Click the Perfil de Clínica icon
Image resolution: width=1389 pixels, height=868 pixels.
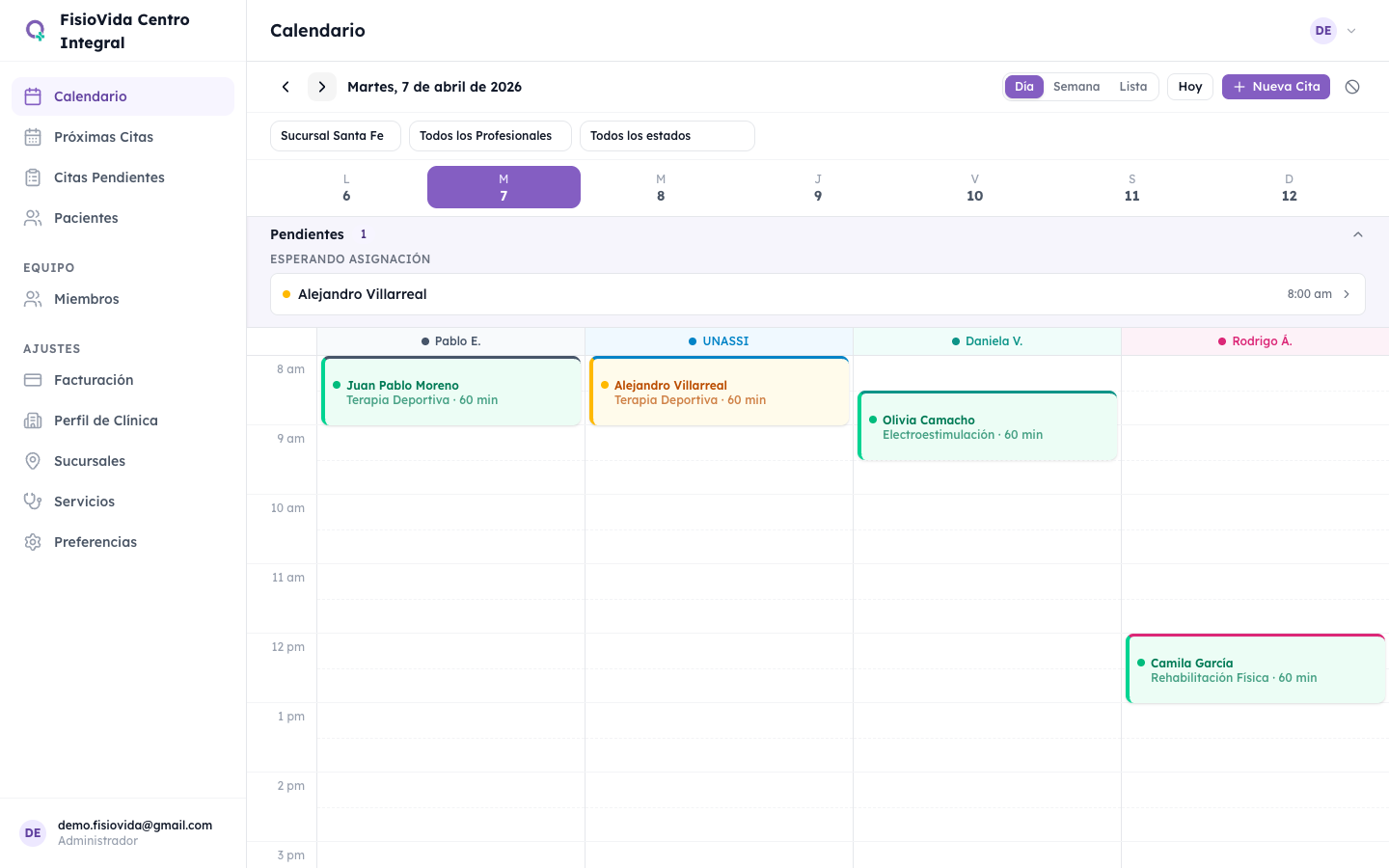(34, 420)
